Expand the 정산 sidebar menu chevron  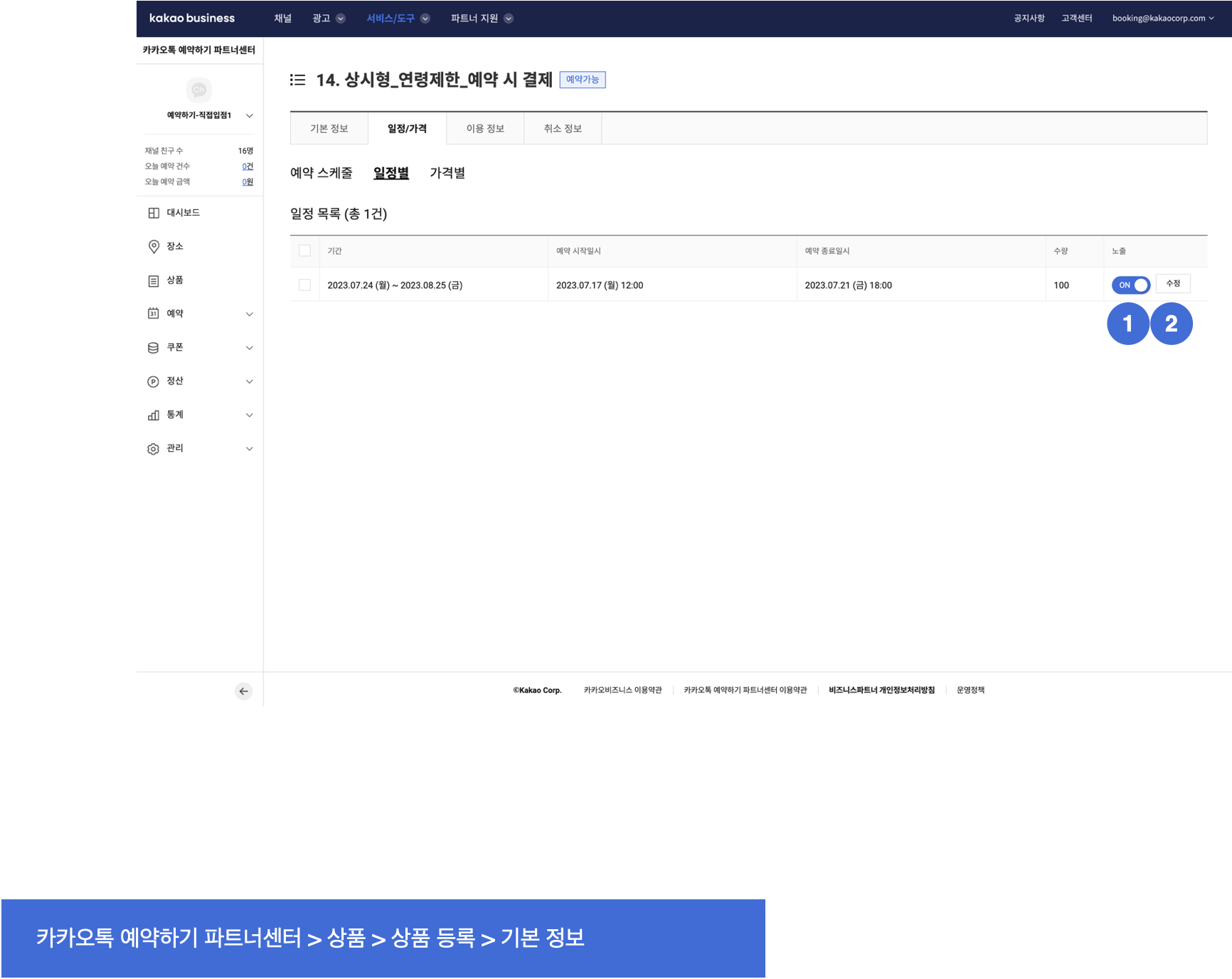coord(249,381)
